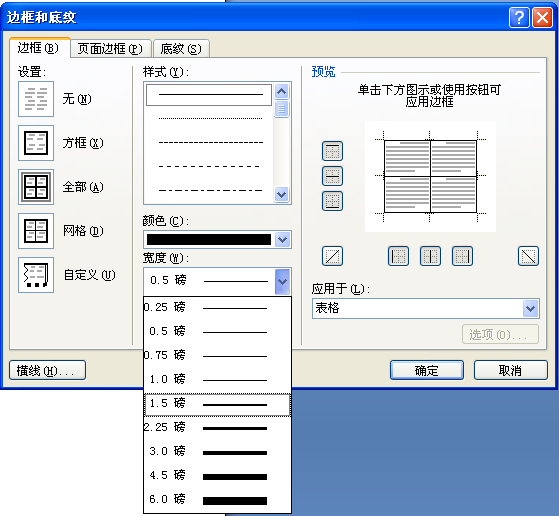The width and height of the screenshot is (559, 516).
Task: Apply the diagonal-down border button
Action: [528, 256]
